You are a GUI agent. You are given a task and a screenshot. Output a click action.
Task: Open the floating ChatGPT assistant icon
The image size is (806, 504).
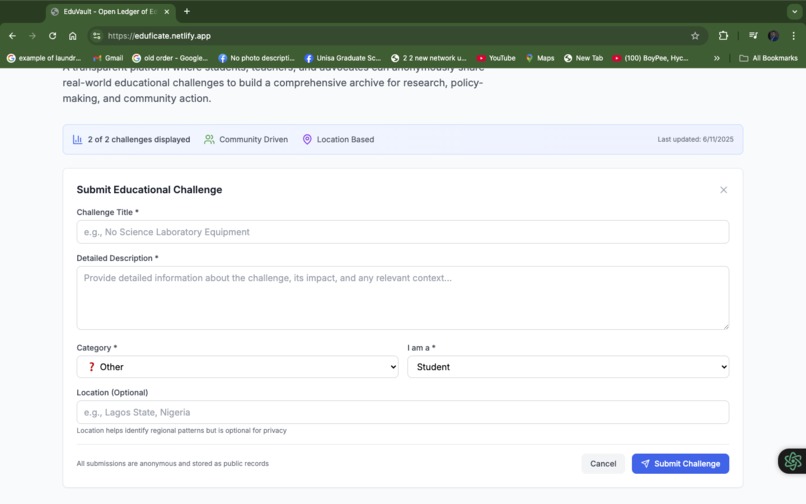[x=793, y=461]
